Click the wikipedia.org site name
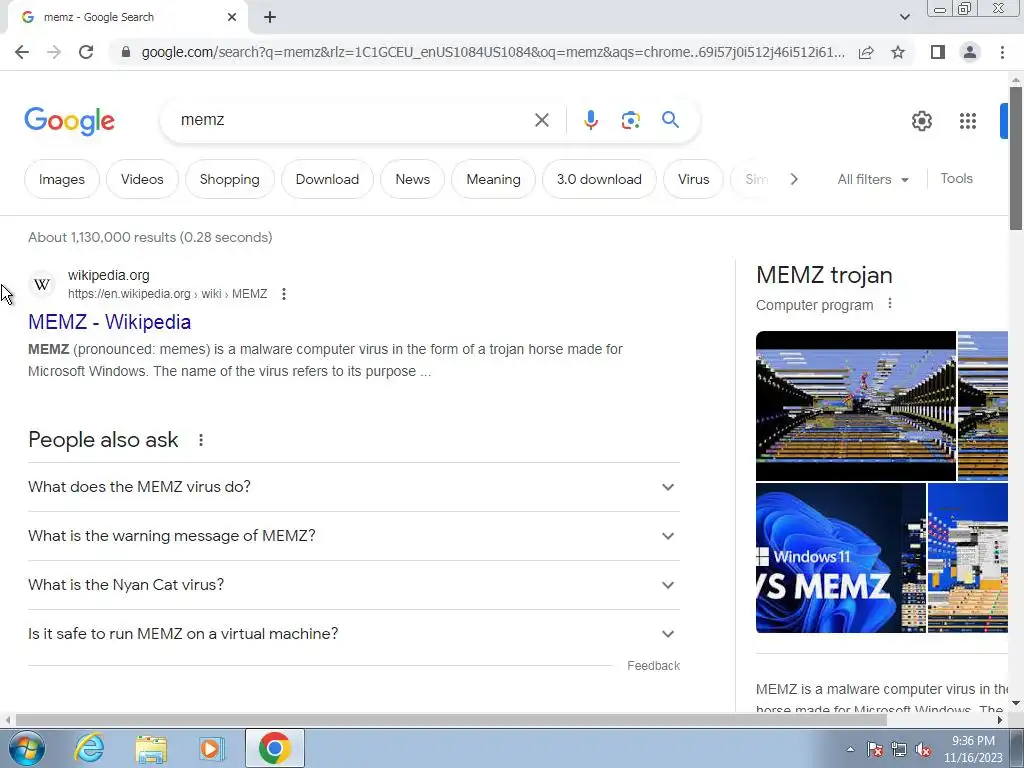Viewport: 1024px width, 768px height. [108, 275]
